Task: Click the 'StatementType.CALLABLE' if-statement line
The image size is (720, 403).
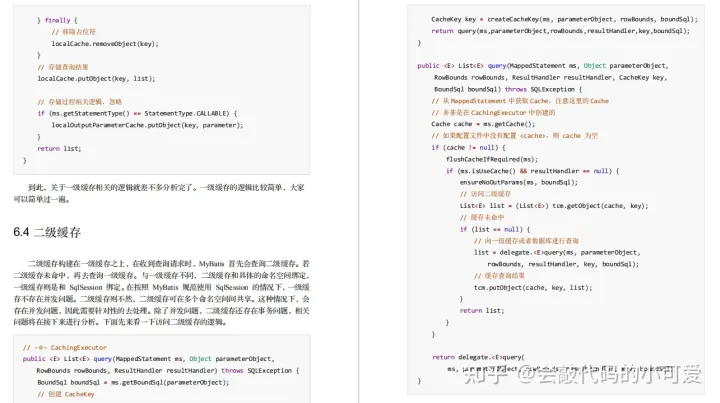Action: point(137,113)
